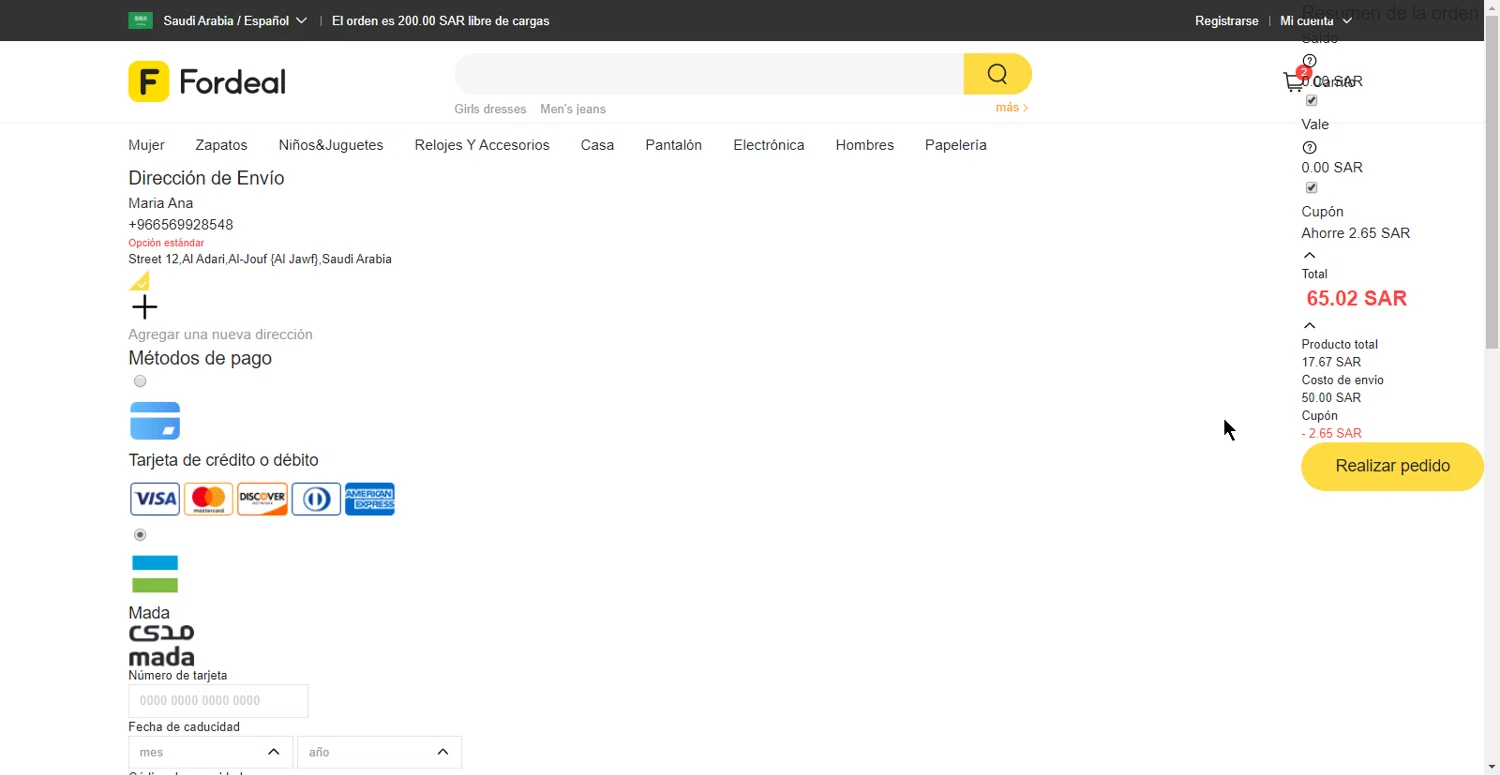Click the phone number +966569928548
This screenshot has width=1500, height=775.
181,225
